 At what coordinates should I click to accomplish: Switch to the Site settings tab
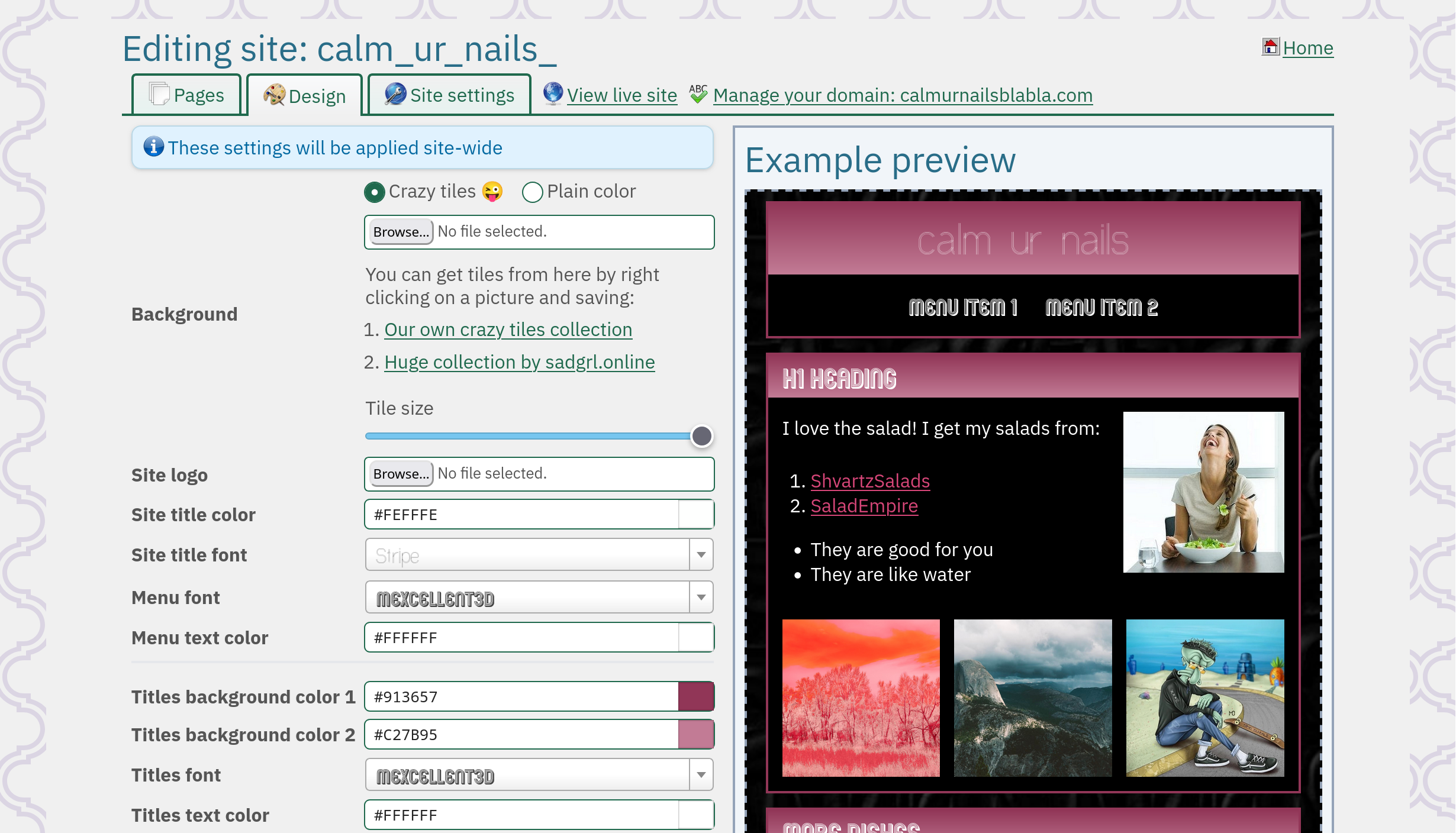click(x=448, y=95)
